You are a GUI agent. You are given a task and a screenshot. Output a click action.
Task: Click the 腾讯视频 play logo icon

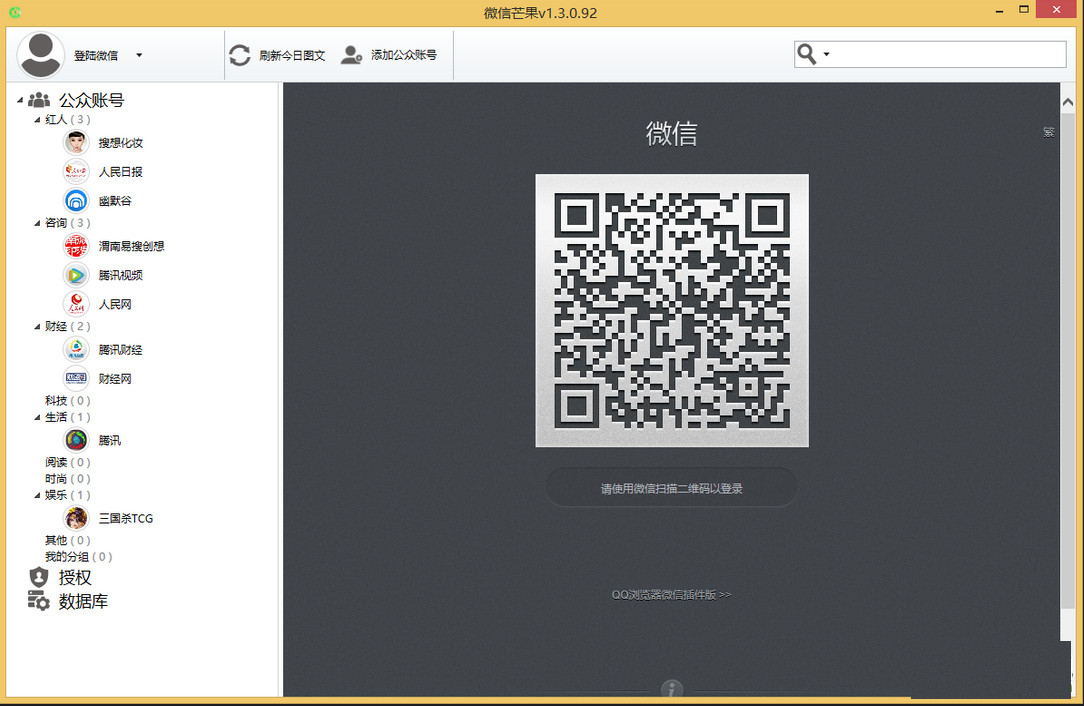click(76, 275)
